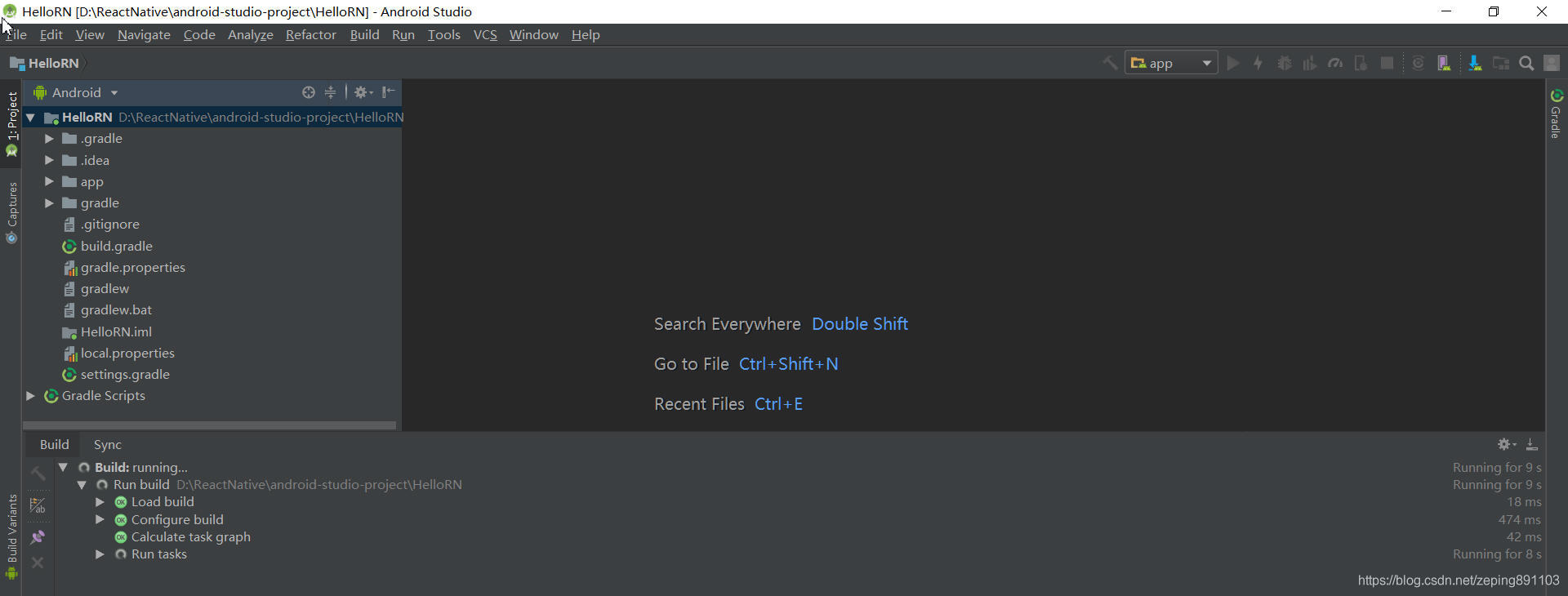
Task: Open the Project Structure icon
Action: click(x=1501, y=63)
